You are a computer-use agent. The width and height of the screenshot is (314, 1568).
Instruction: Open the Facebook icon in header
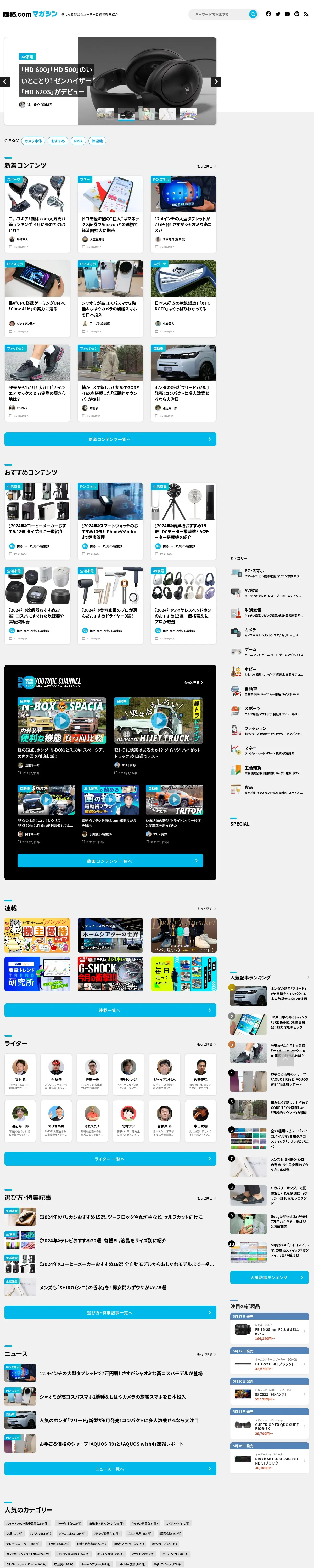pos(268,14)
